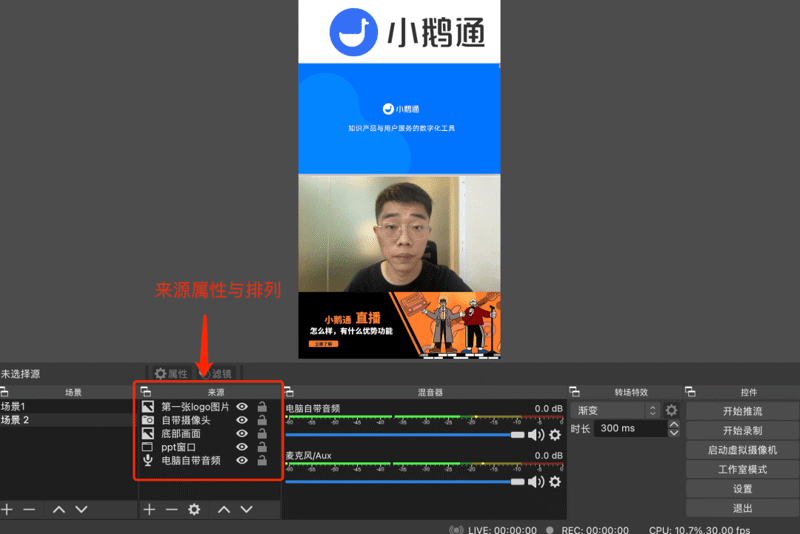Click the 小鹅通 直播 bottom banner in preview

(x=399, y=325)
